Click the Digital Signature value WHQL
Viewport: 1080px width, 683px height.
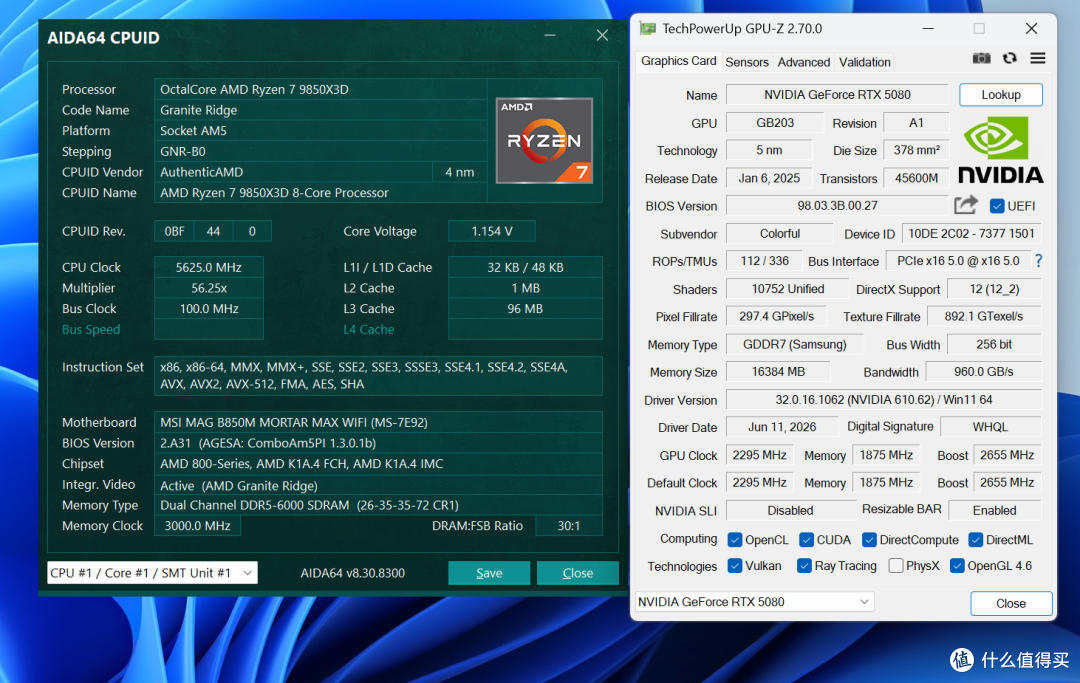pos(990,427)
